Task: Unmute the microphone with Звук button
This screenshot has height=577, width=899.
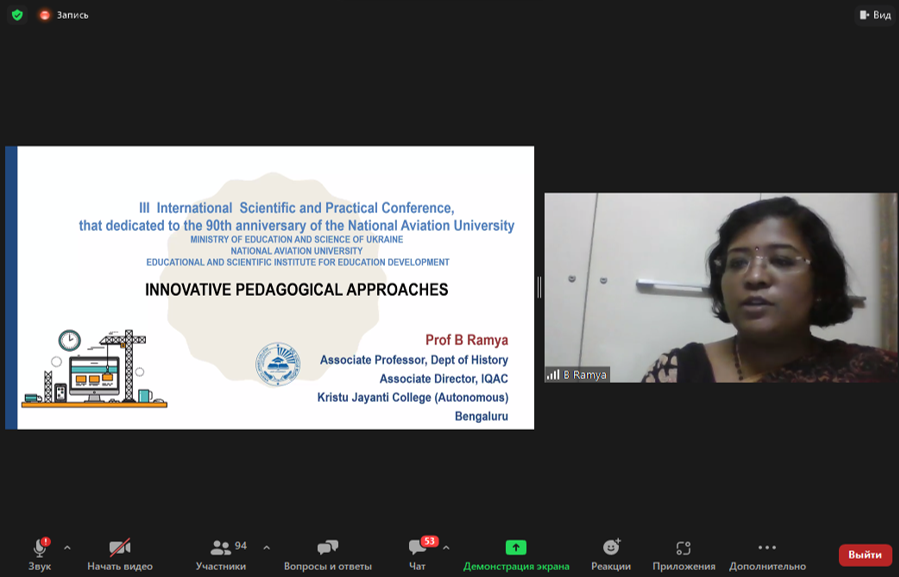Action: (x=40, y=553)
